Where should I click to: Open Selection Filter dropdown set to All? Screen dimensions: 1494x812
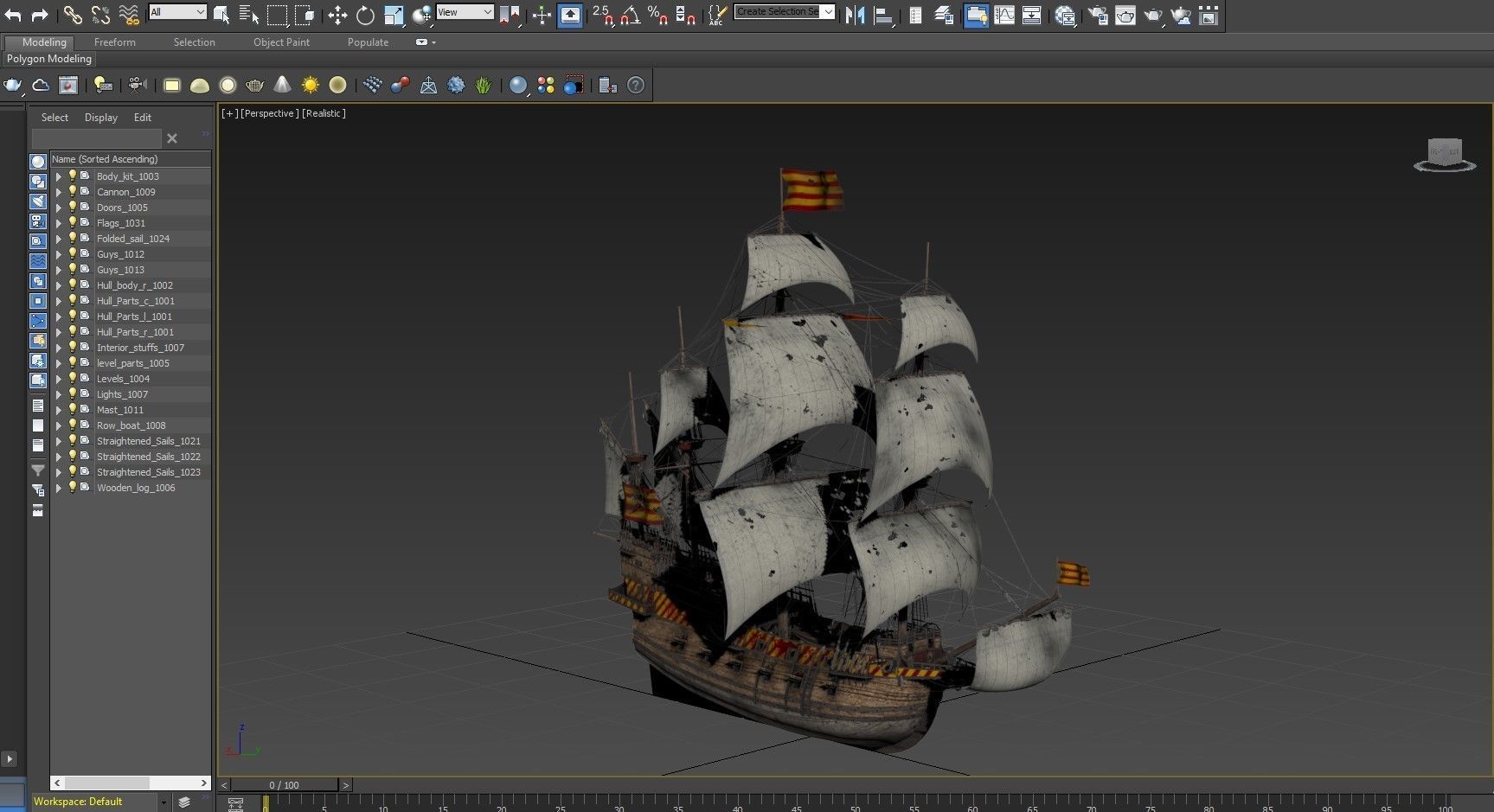(x=177, y=12)
